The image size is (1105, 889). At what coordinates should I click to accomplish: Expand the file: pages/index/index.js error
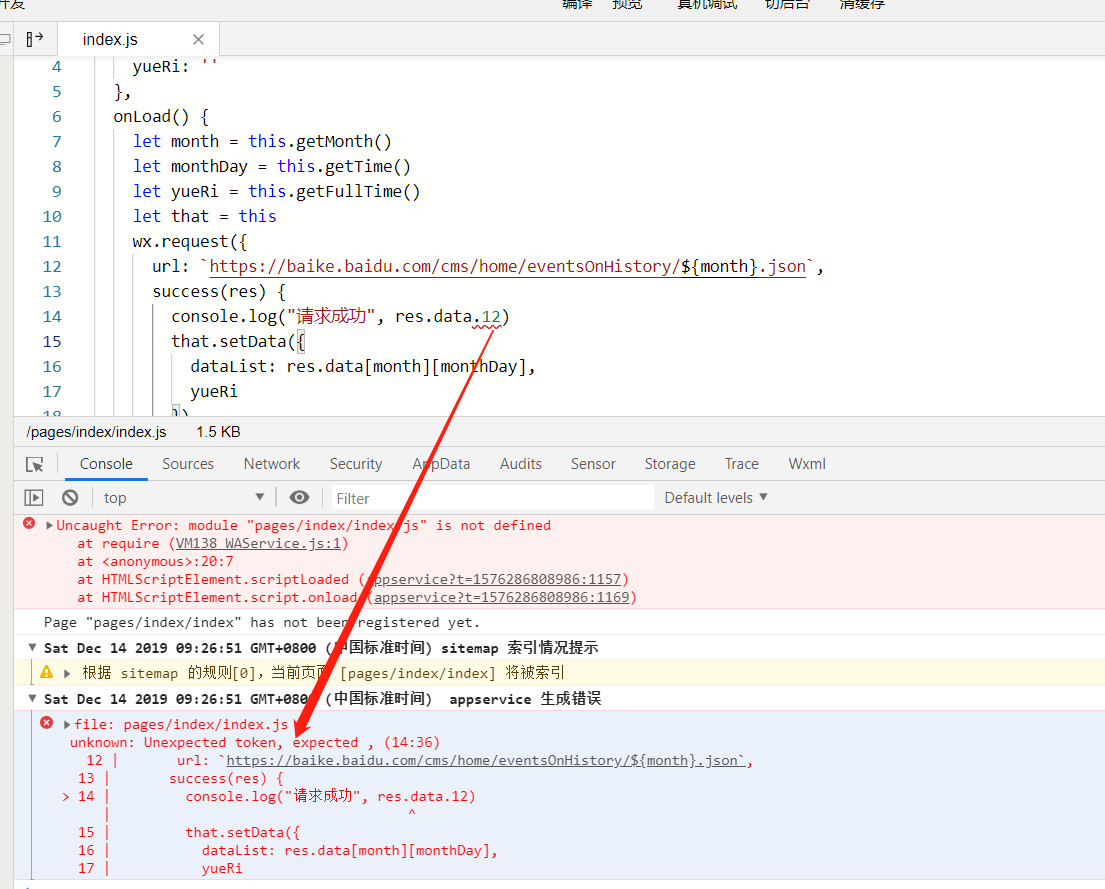coord(67,725)
